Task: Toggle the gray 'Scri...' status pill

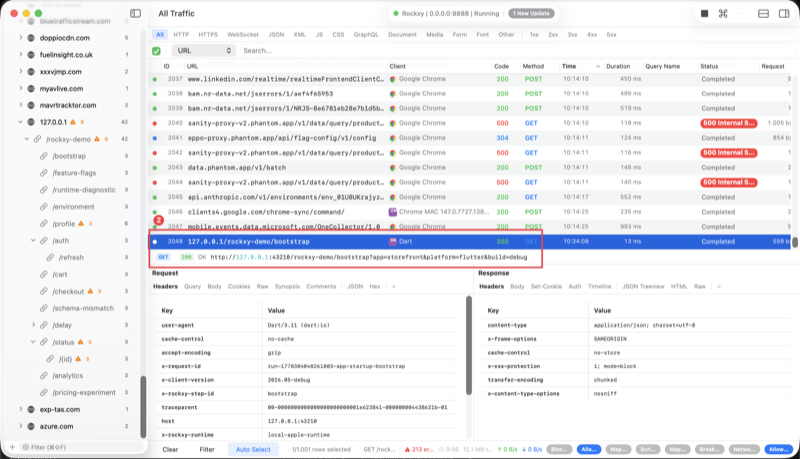Action: click(647, 449)
